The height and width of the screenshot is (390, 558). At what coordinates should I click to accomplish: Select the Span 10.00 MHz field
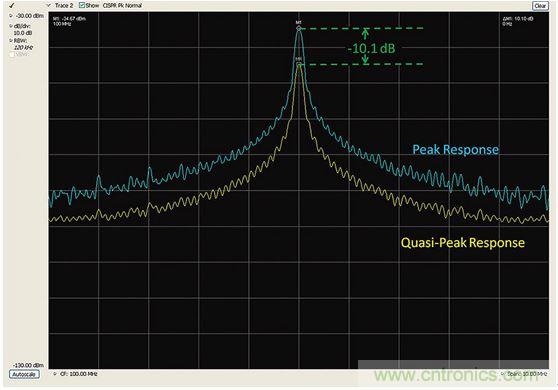[x=526, y=374]
